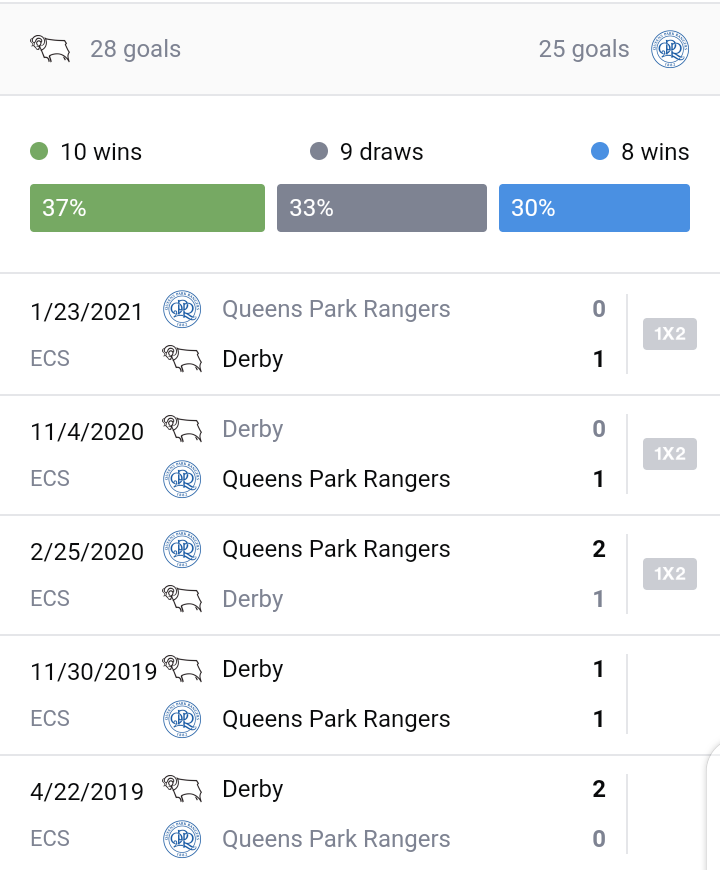The width and height of the screenshot is (720, 870).
Task: Select the green 37% wins bar
Action: (x=148, y=208)
